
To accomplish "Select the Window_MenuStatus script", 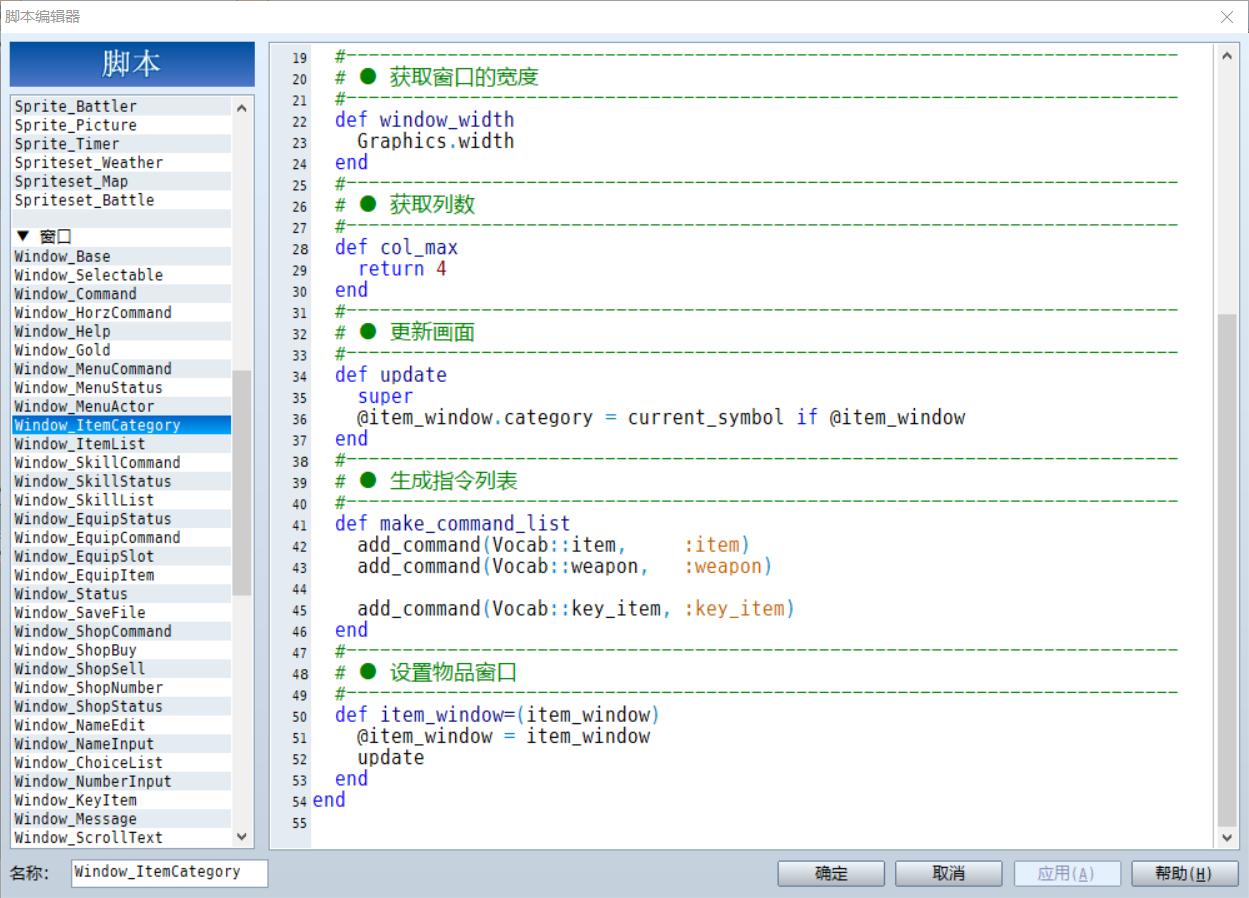I will pyautogui.click(x=122, y=387).
